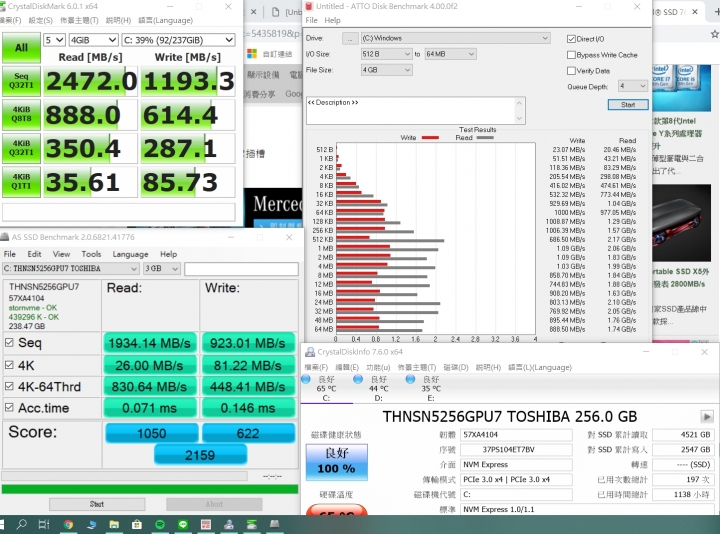Viewport: 720px width, 534px height.
Task: Open Microsoft Store from the taskbar
Action: tap(136, 524)
